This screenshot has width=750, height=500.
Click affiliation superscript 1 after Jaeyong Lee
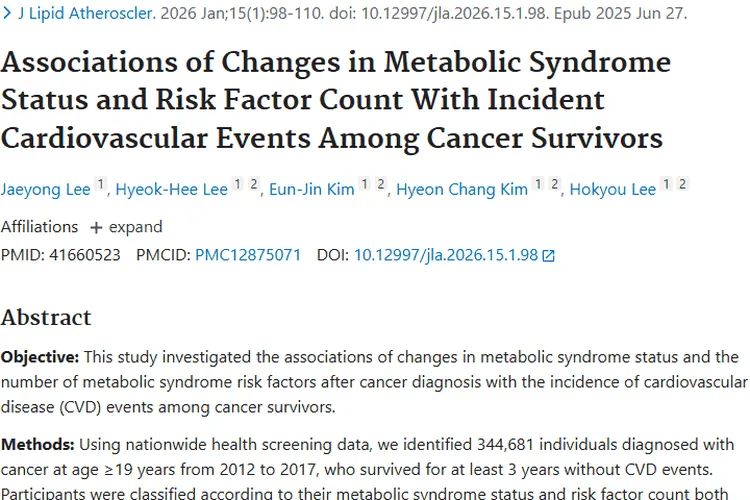click(x=100, y=185)
